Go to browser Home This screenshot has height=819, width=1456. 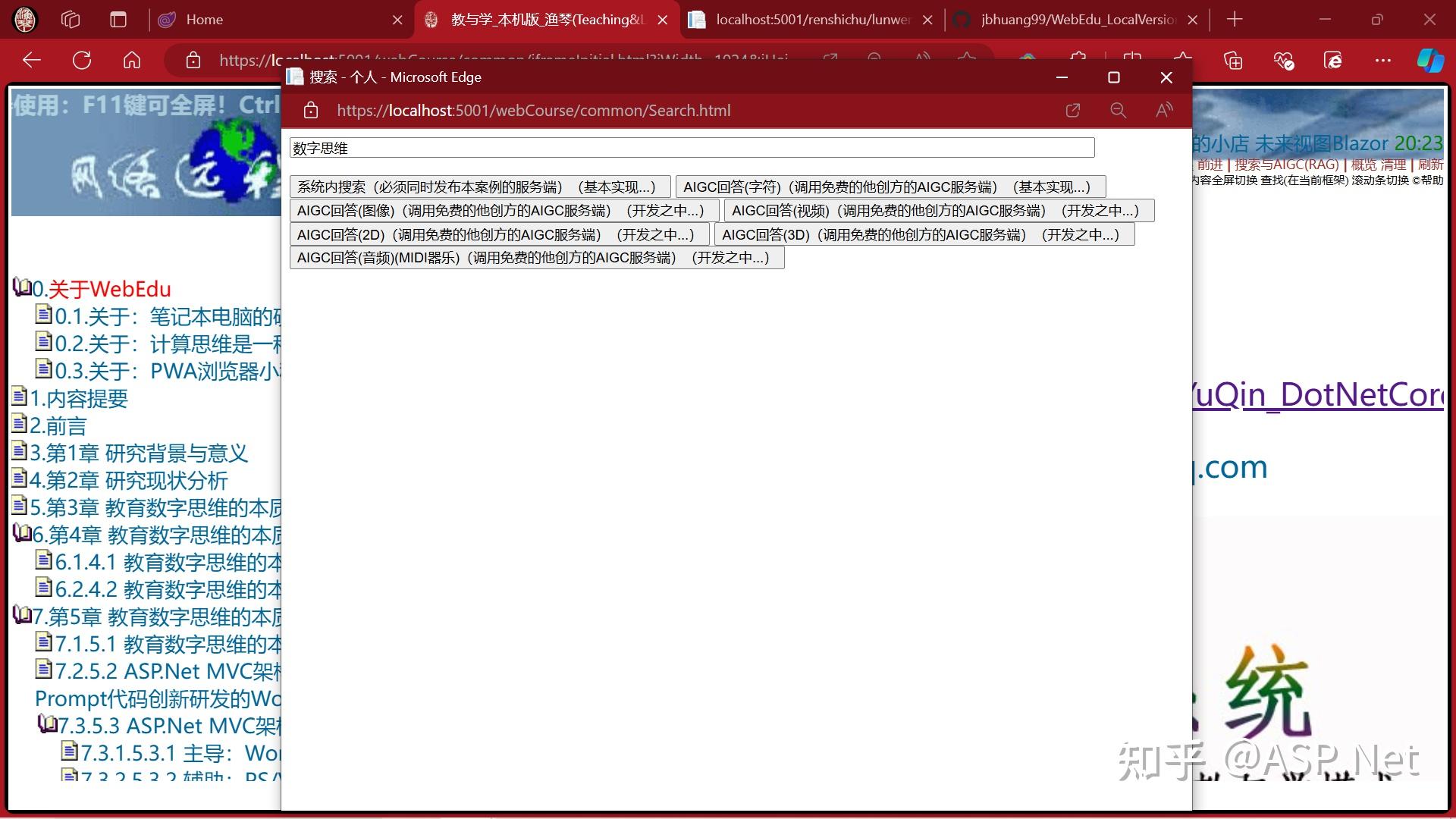[131, 61]
